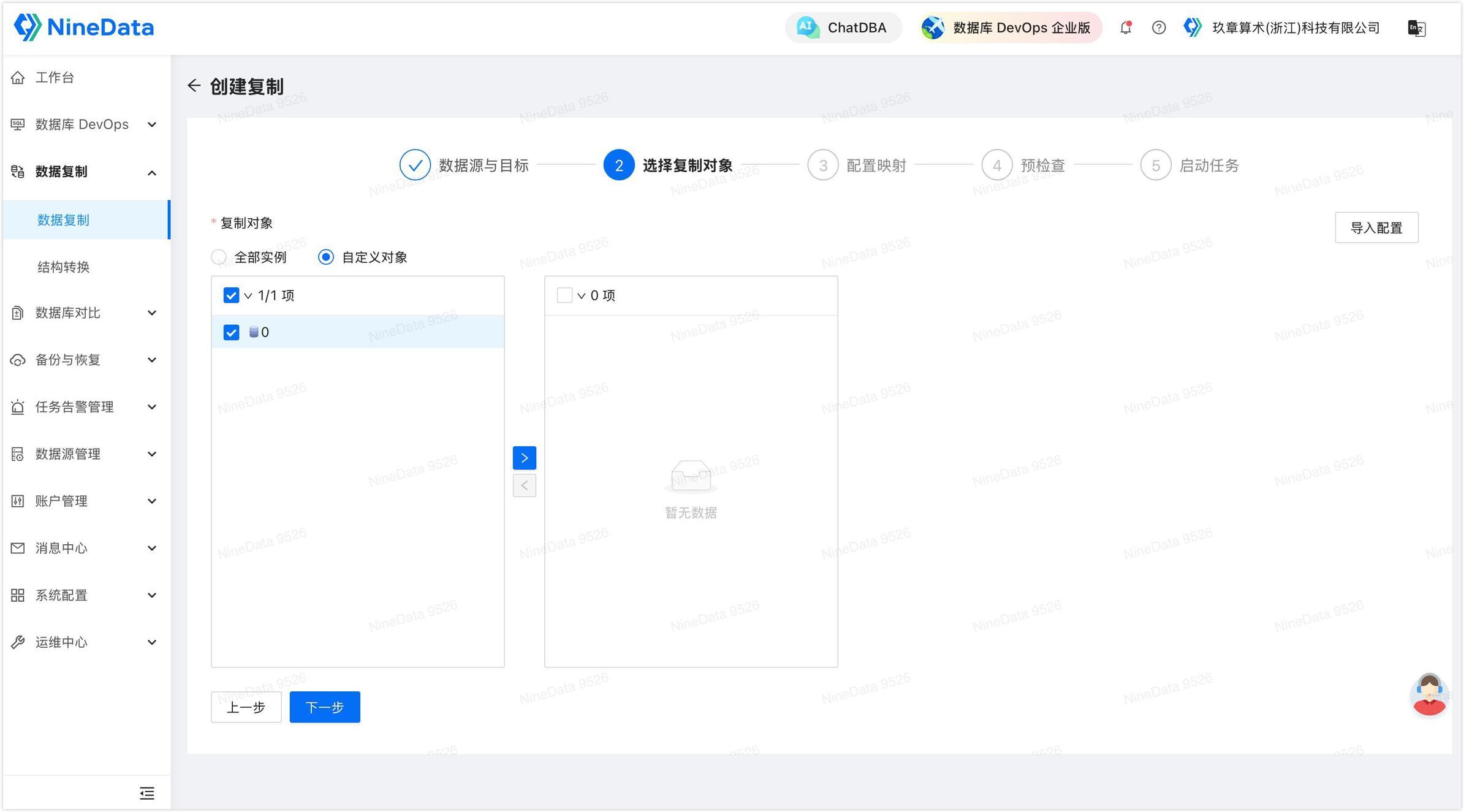Uncheck the database 0 checkbox
Screen dimensions: 1464x812
tap(231, 333)
